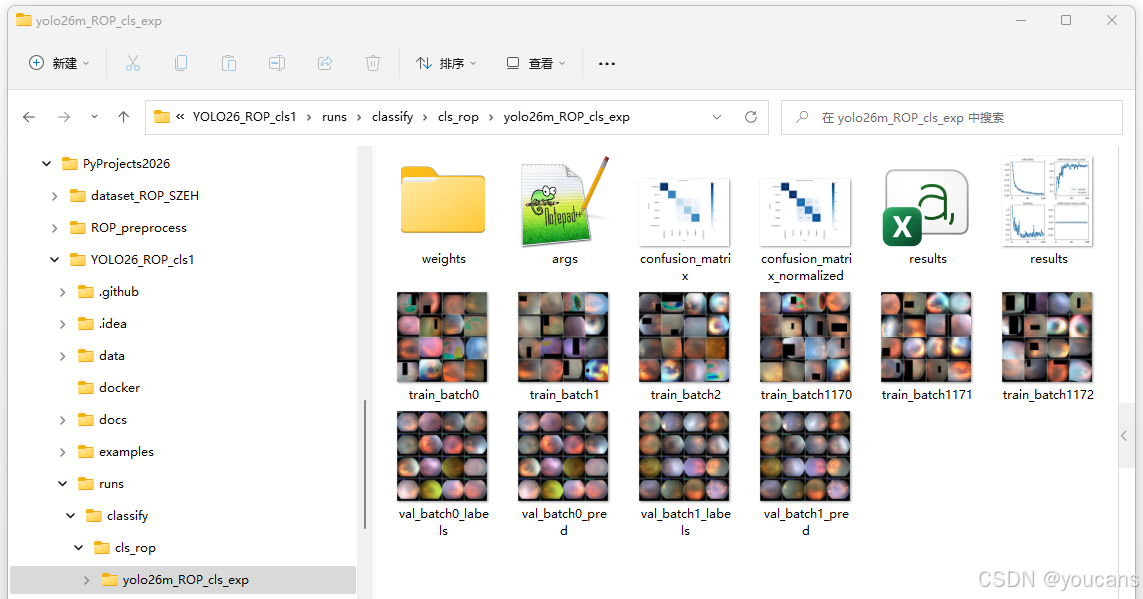Expand the examples tree node

pos(63,453)
